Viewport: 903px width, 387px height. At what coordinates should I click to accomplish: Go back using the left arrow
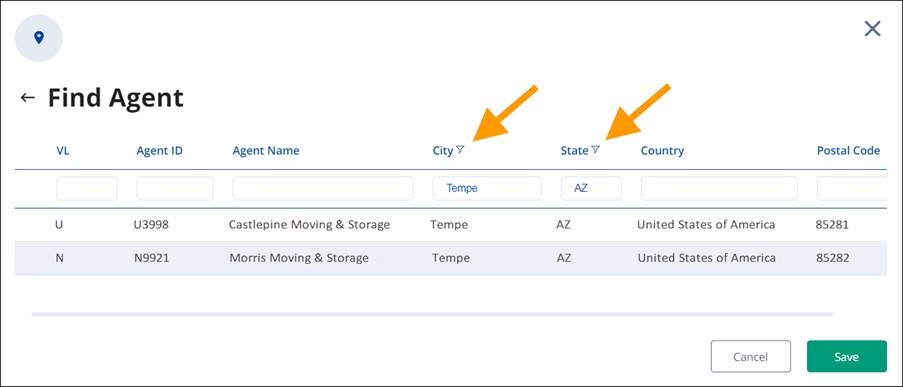(27, 97)
